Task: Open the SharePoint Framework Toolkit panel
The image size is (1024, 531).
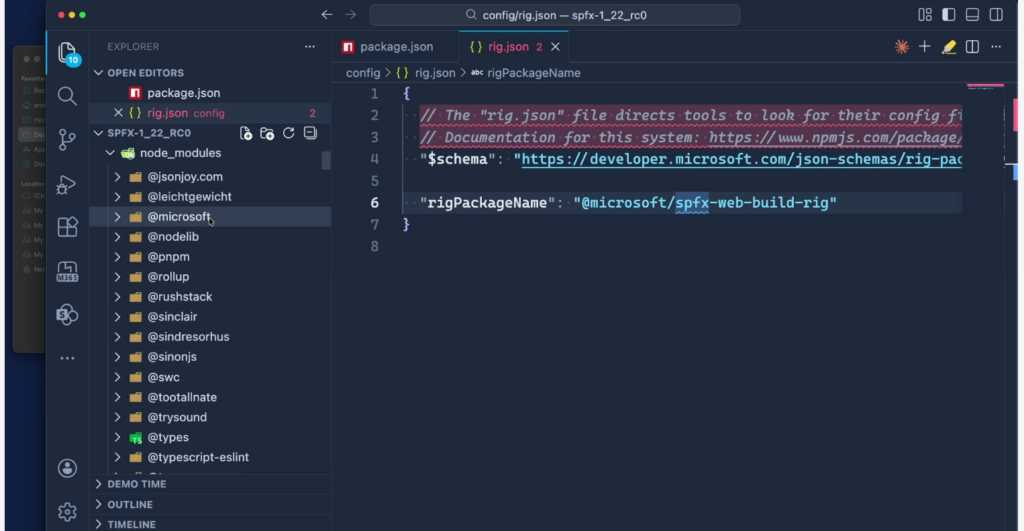Action: [67, 314]
